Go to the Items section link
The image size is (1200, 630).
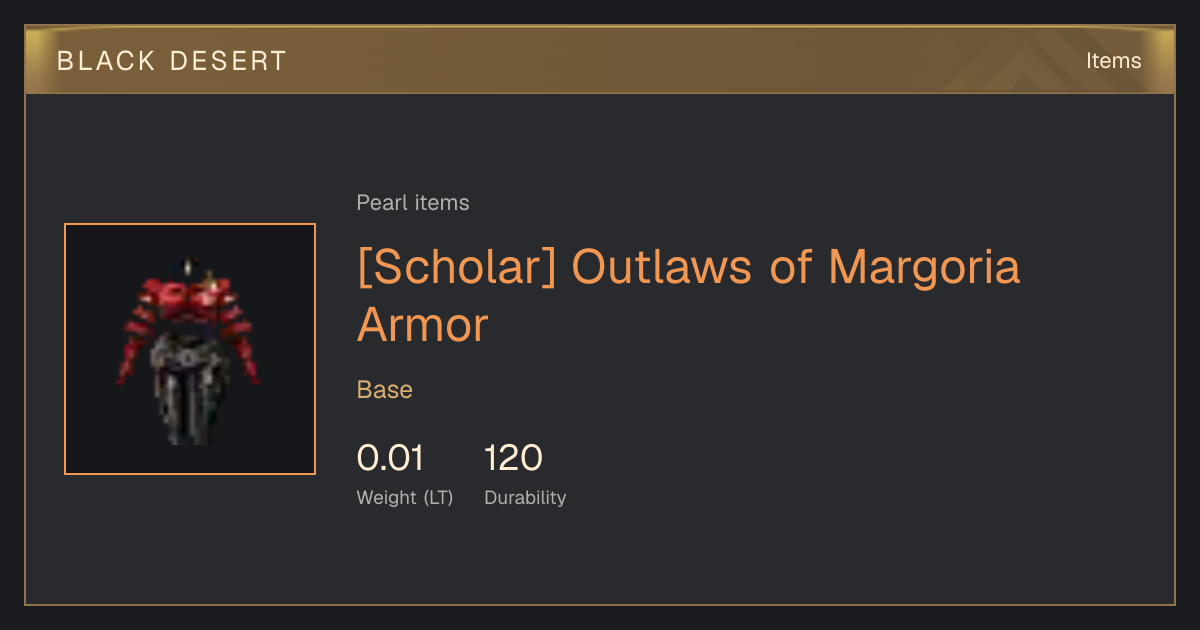pyautogui.click(x=1114, y=61)
